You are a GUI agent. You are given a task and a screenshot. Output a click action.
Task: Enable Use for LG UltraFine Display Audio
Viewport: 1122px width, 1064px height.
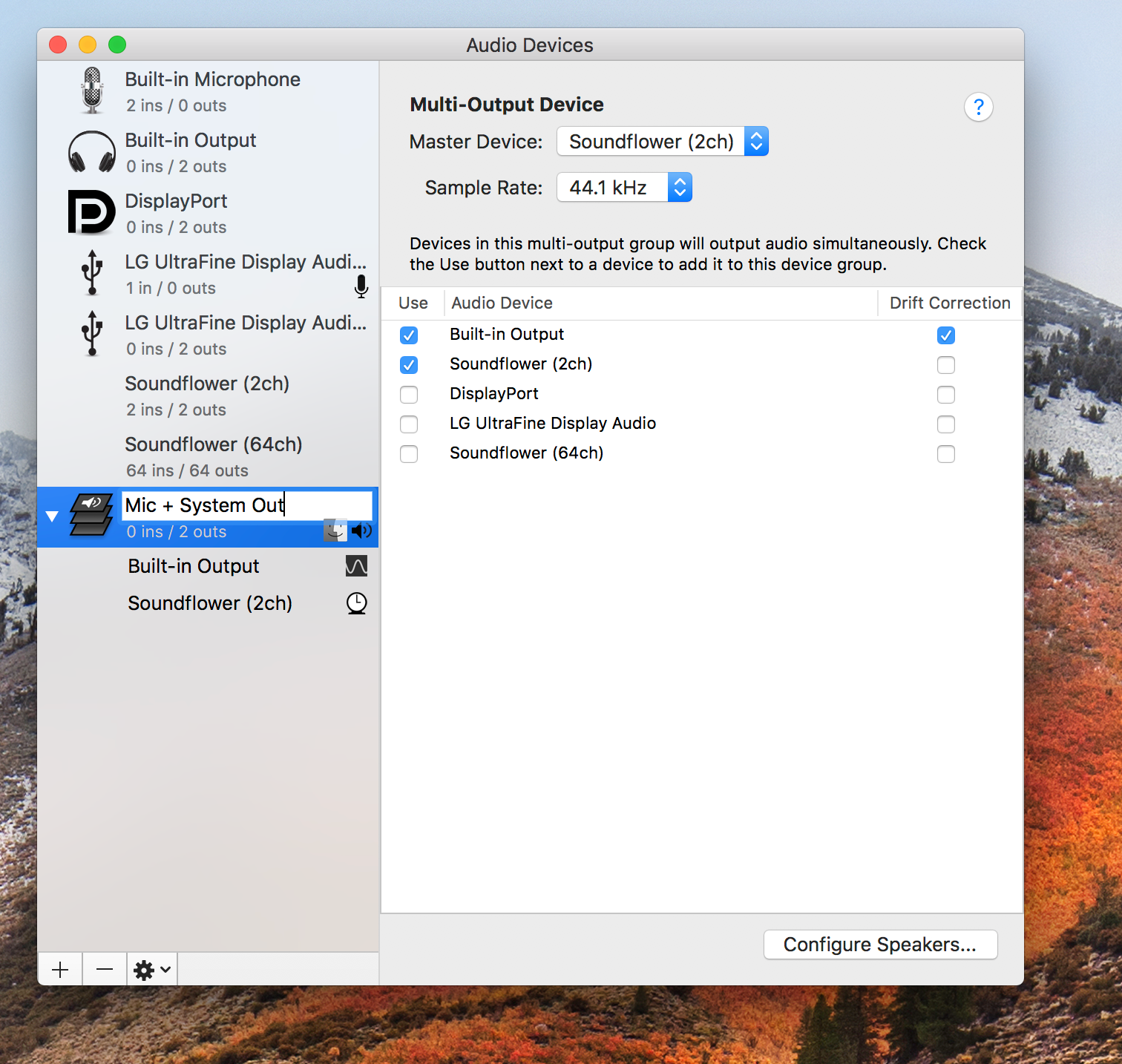[409, 424]
